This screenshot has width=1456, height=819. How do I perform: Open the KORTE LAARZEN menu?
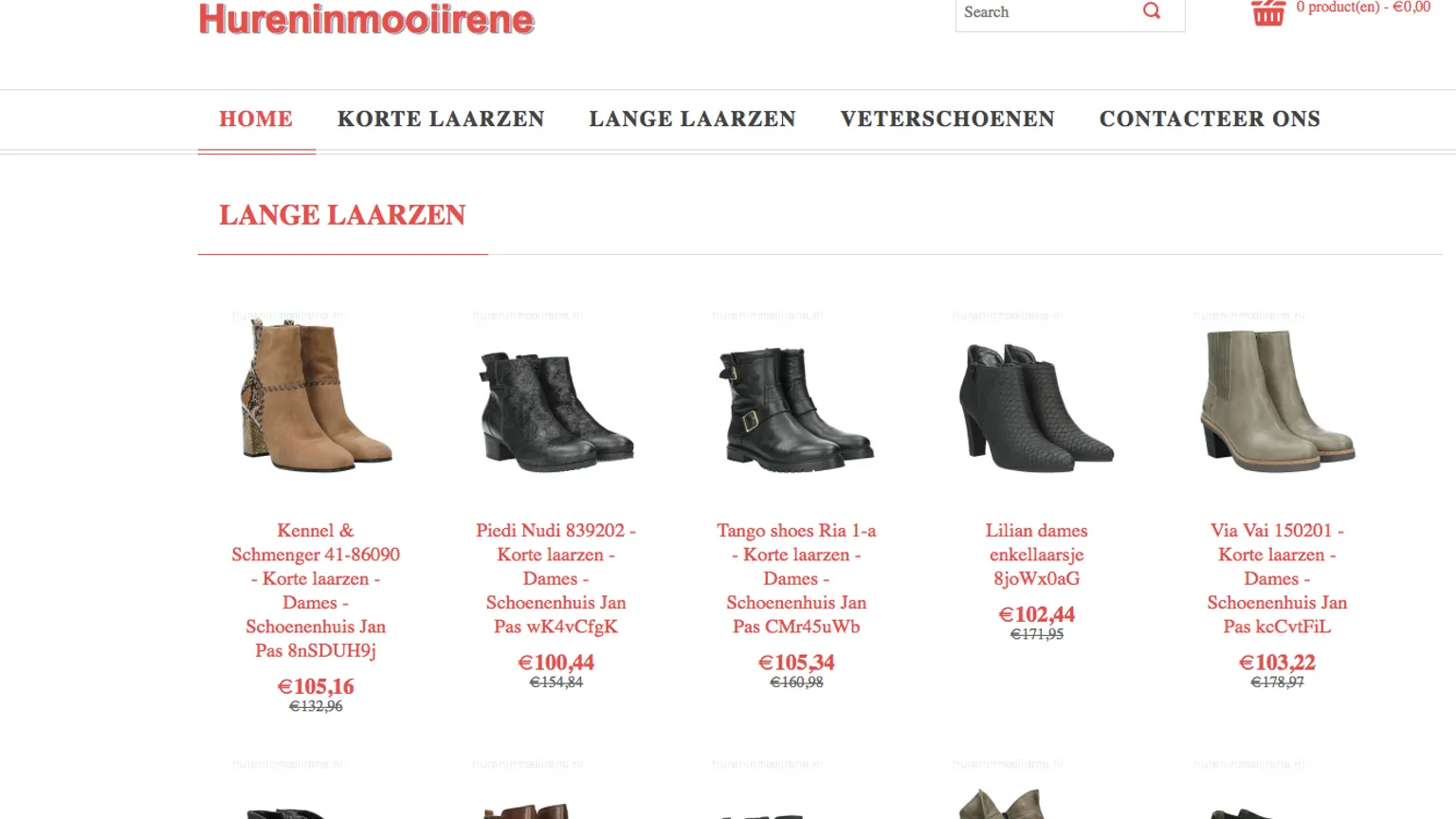coord(441,119)
